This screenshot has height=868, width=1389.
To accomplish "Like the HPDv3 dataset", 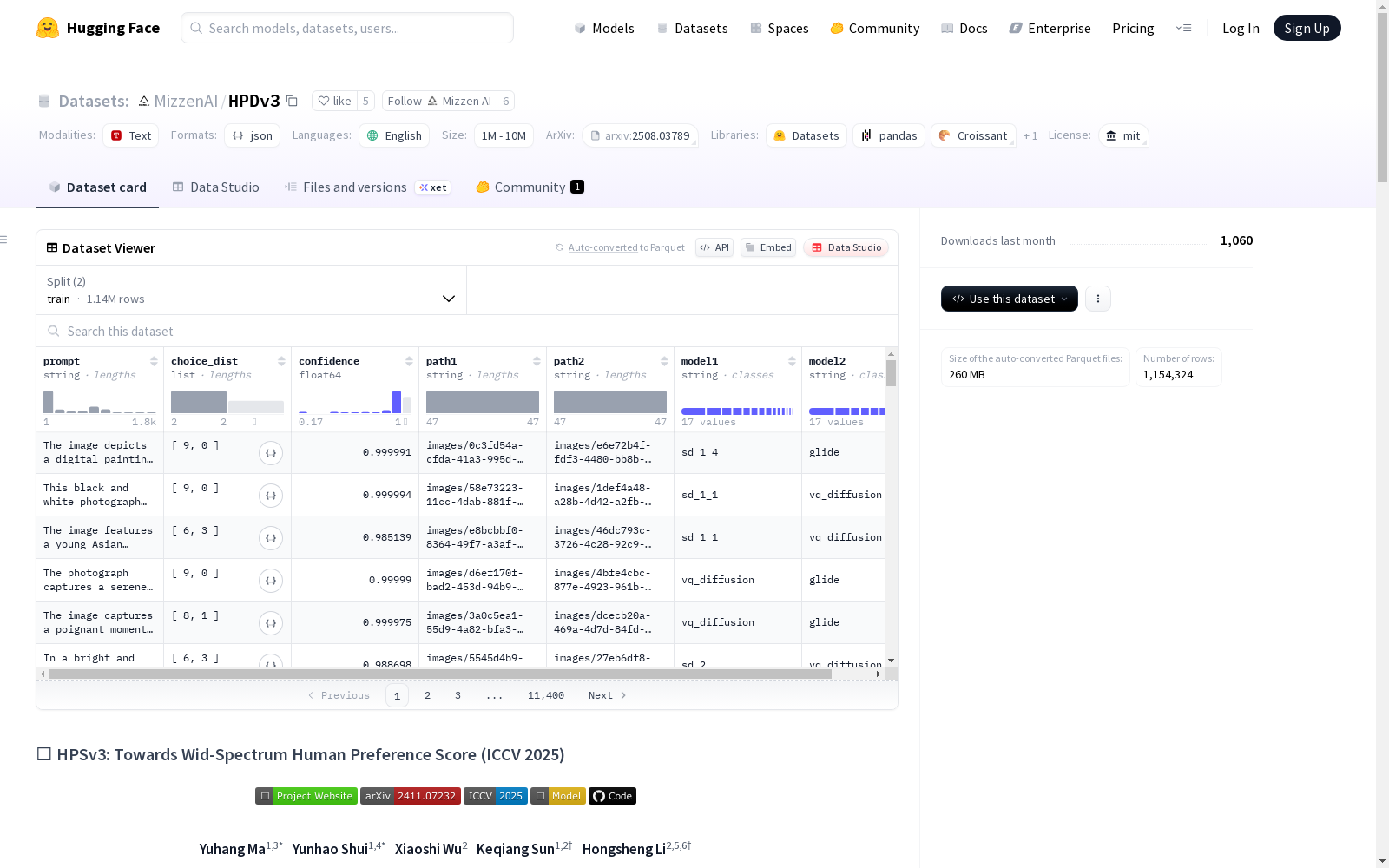I will tap(334, 102).
